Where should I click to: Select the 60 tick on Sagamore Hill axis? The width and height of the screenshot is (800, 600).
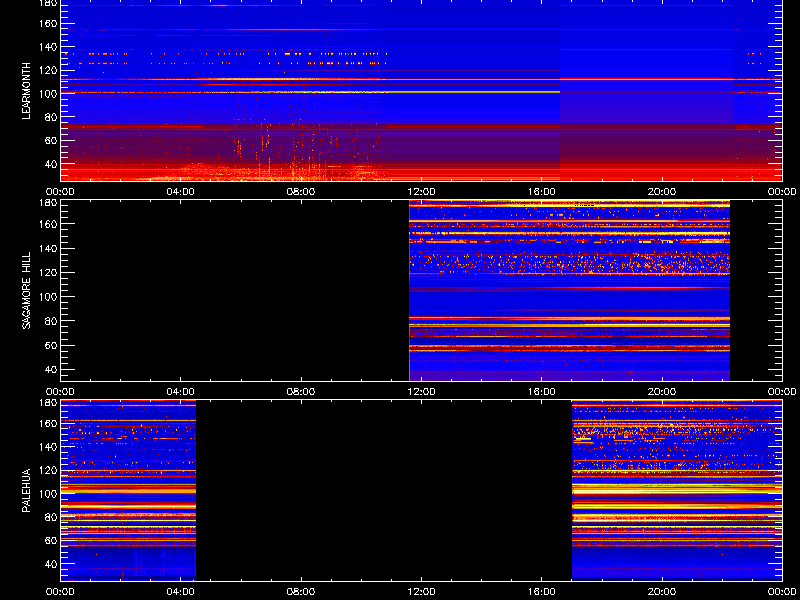(50, 345)
